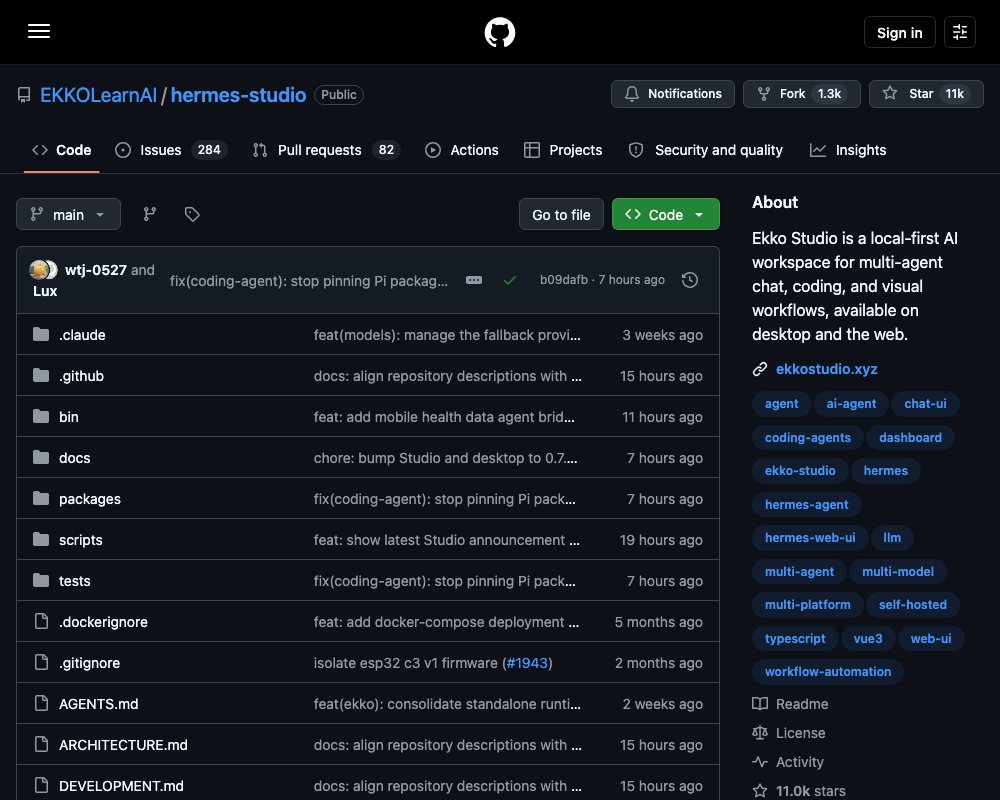Open the .gitignore file
The height and width of the screenshot is (800, 1000).
89,663
